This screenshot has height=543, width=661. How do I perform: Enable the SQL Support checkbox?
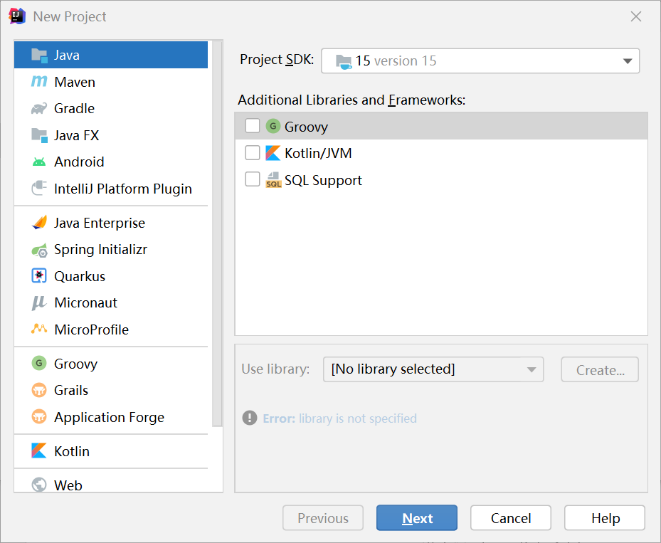point(253,179)
